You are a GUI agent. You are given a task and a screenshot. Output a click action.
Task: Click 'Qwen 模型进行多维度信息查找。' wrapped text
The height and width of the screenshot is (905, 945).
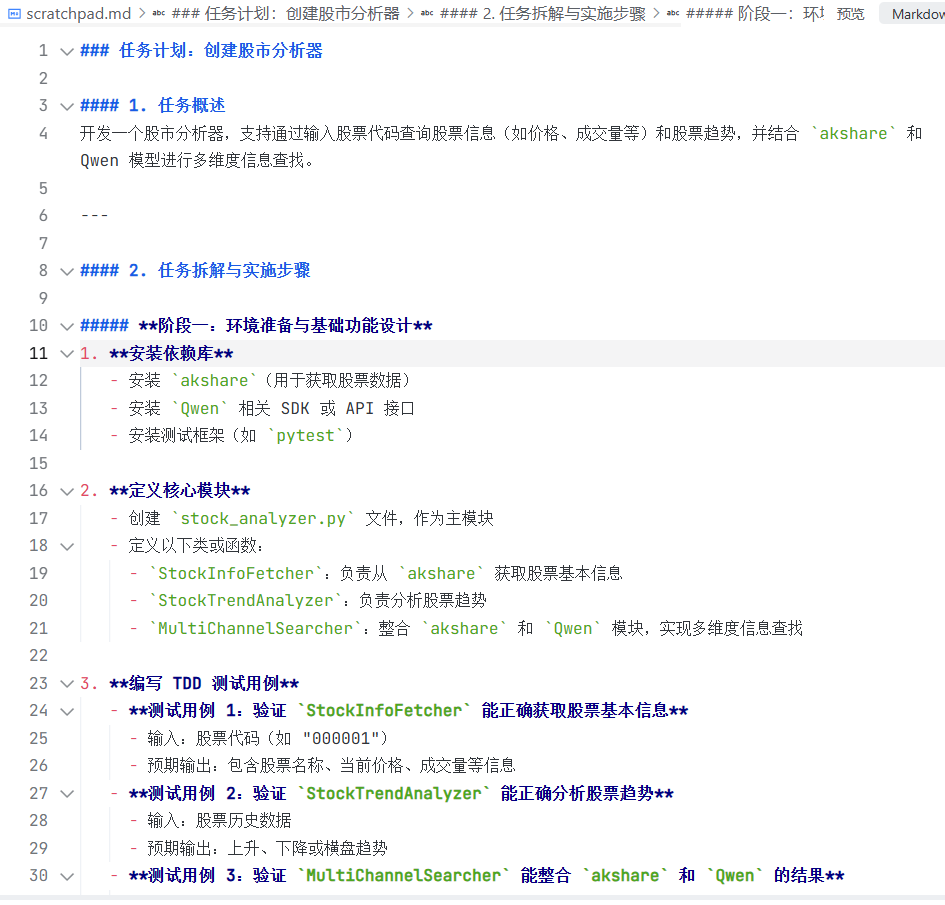point(197,161)
